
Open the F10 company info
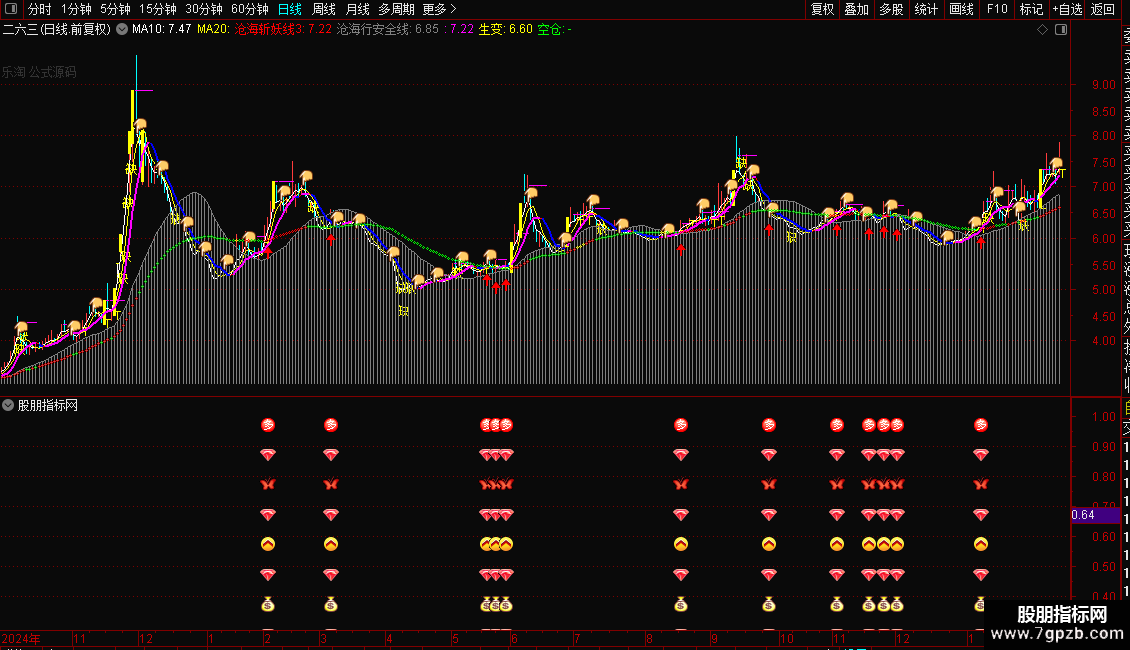point(996,9)
